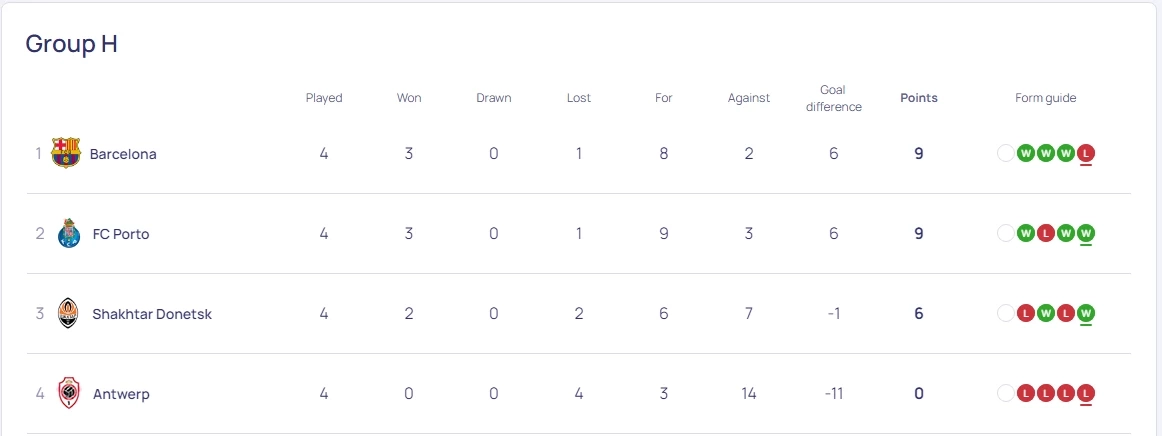Select FC Porto's red loss form badge

coord(1046,233)
